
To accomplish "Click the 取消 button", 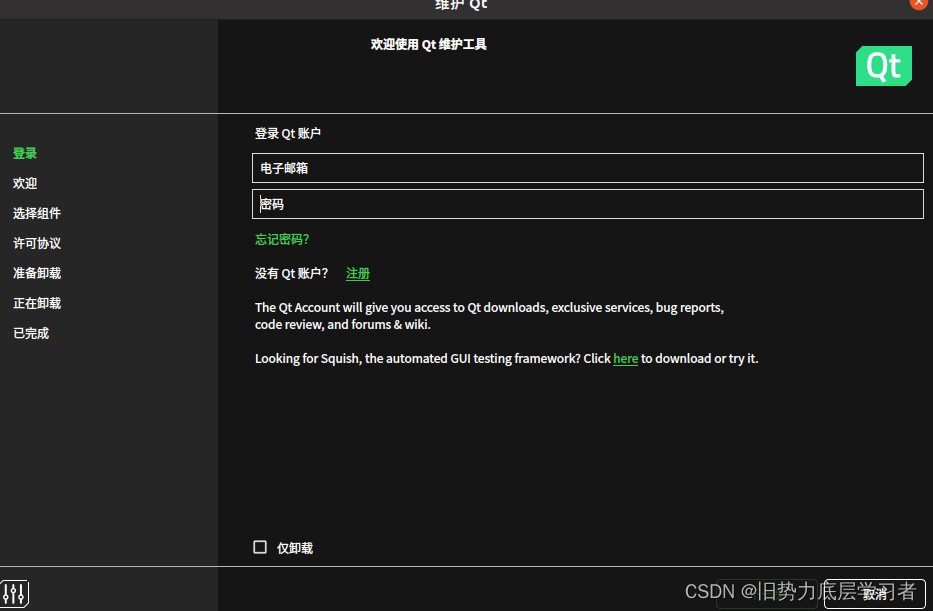I will [x=875, y=594].
